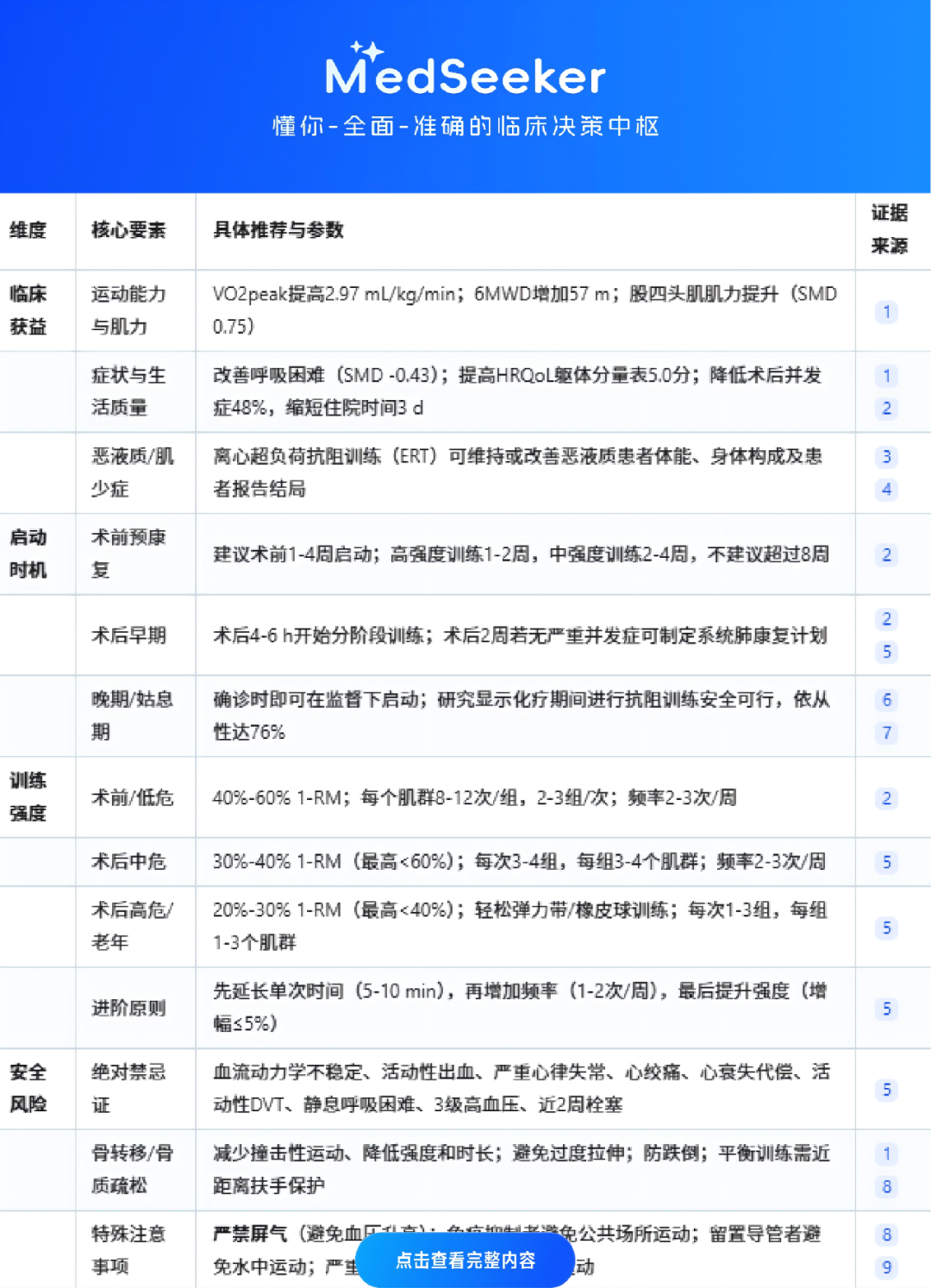Click the 维度 column header
931x1288 pixels.
(x=28, y=230)
